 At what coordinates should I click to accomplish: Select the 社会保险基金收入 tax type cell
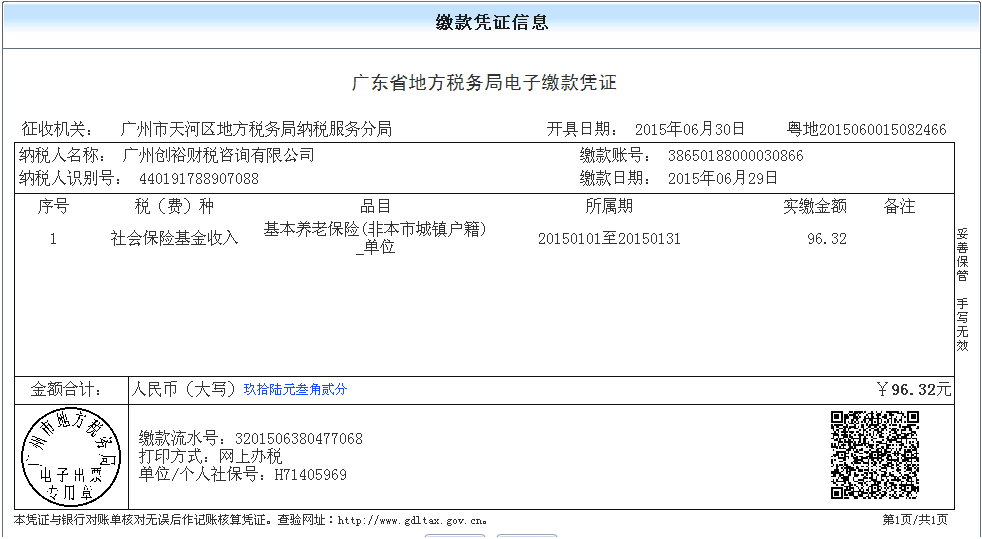175,238
